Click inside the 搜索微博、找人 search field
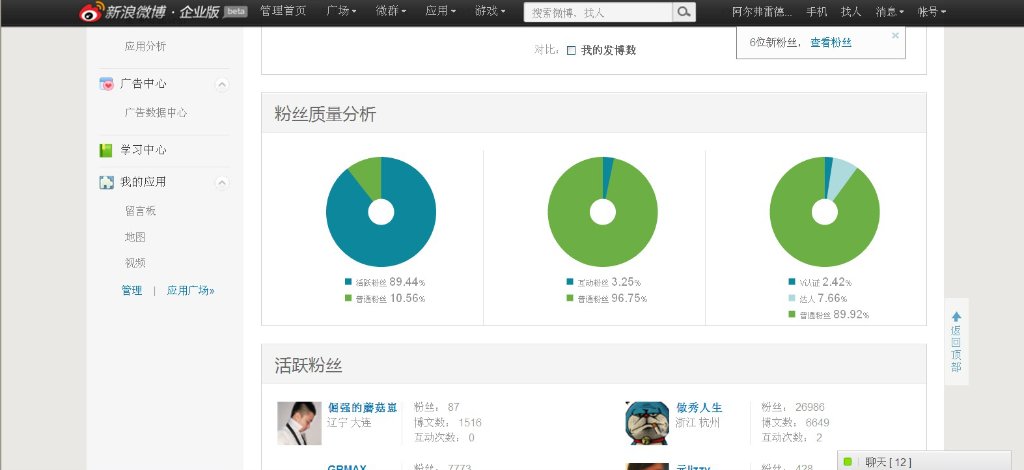 pos(598,12)
